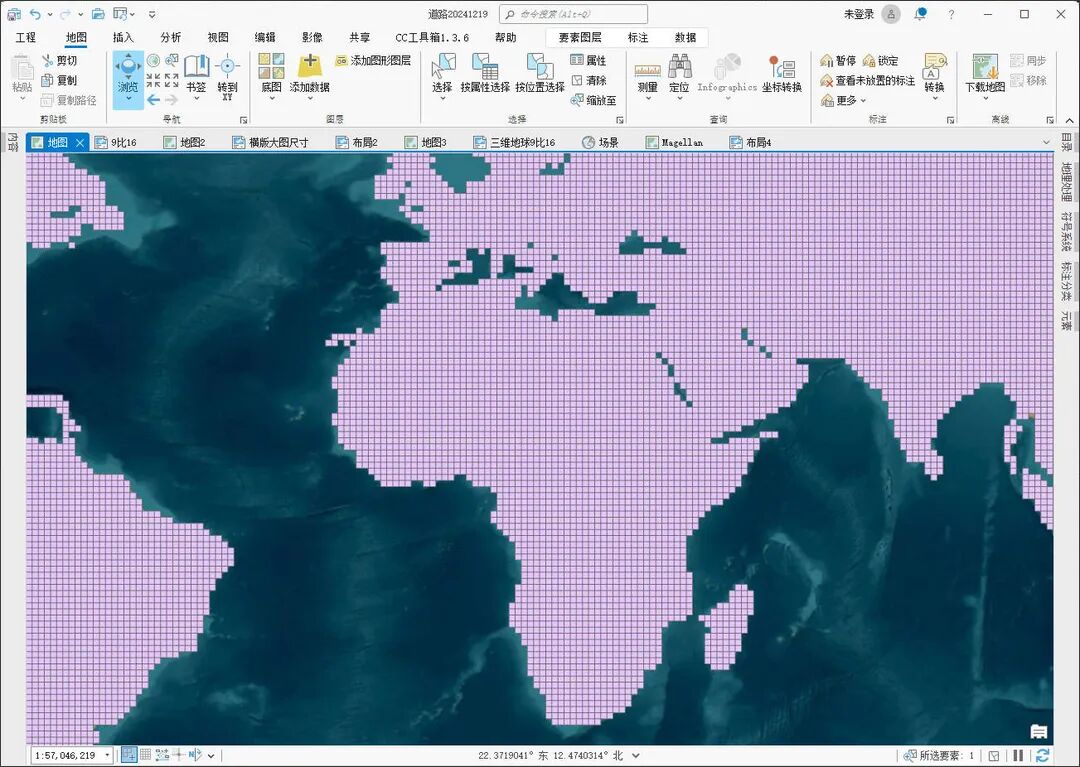
Task: Click the Cut (剪切) scissors button
Action: [x=59, y=61]
